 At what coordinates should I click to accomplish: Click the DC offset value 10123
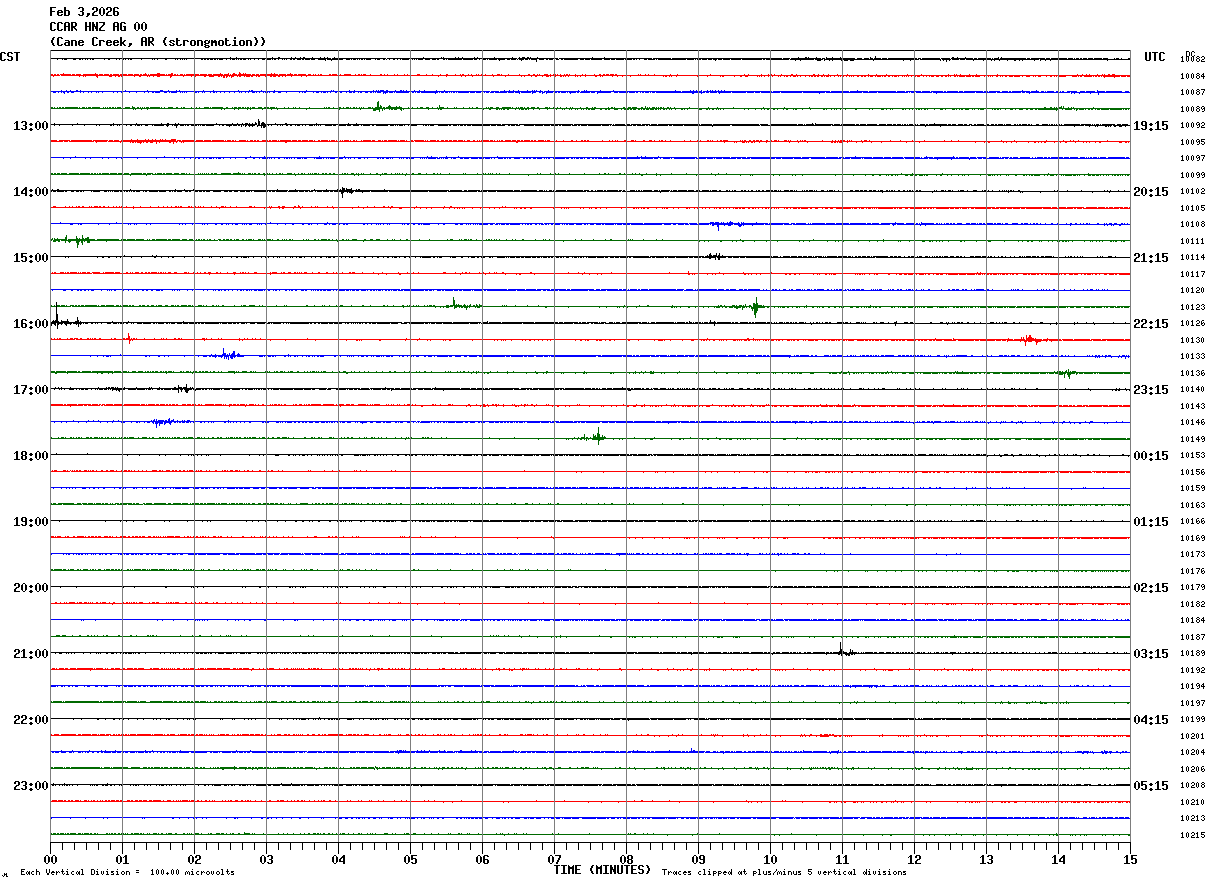[1192, 307]
